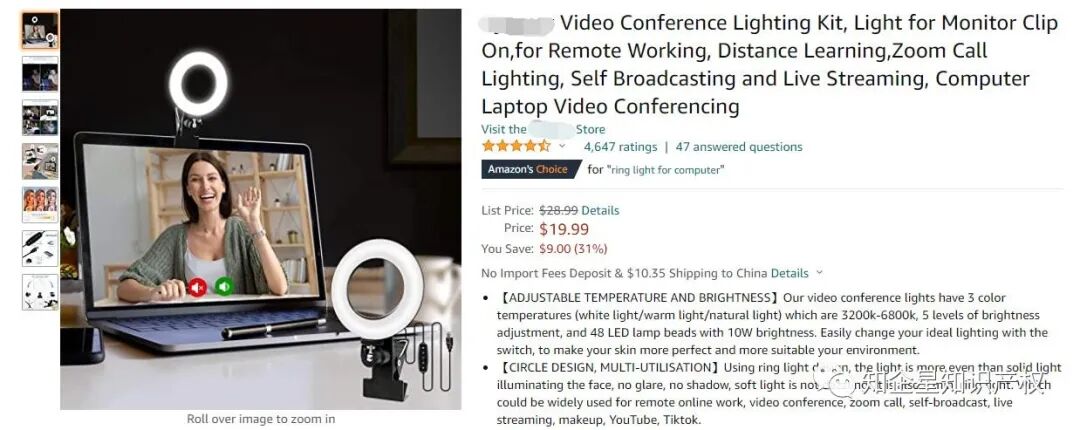Click the red mute icon in product image
The width and height of the screenshot is (1080, 430).
198,286
